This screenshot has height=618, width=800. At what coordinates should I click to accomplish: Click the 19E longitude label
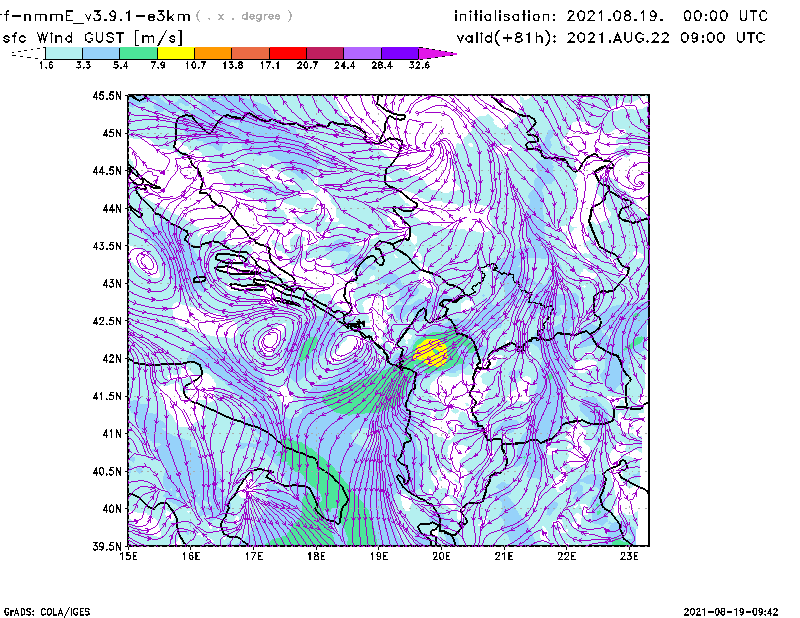(379, 556)
